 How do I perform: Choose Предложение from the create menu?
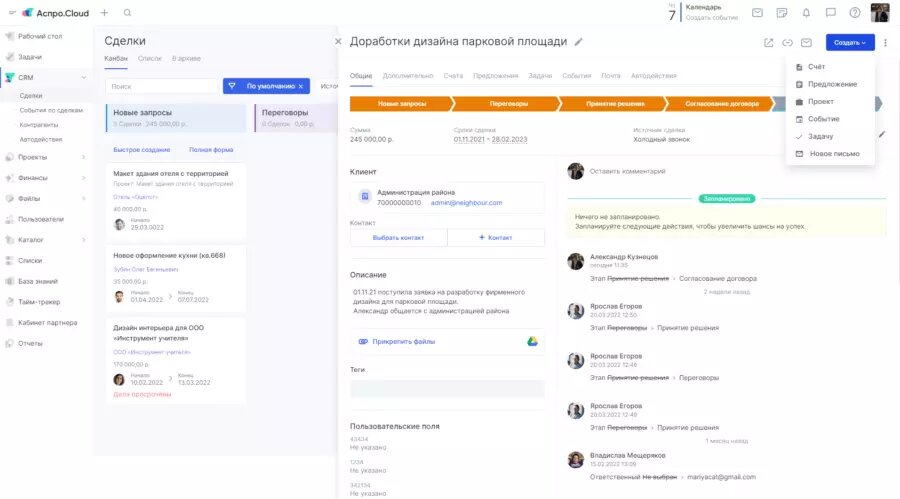tap(830, 84)
